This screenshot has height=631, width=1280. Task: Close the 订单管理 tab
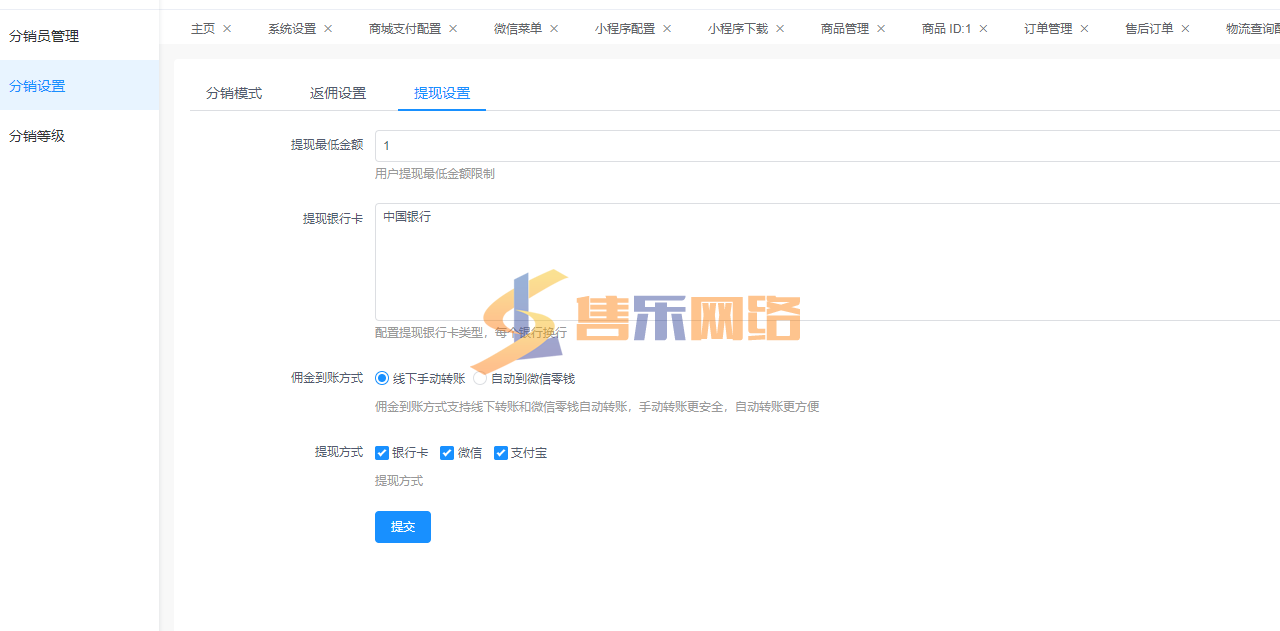(1084, 29)
